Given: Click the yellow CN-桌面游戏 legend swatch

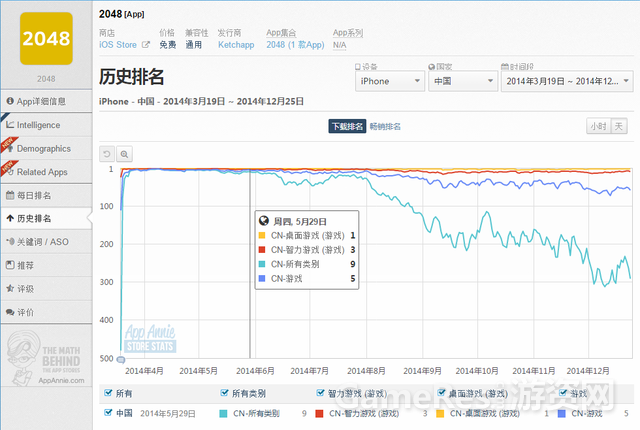Looking at the screenshot, I should click(440, 414).
